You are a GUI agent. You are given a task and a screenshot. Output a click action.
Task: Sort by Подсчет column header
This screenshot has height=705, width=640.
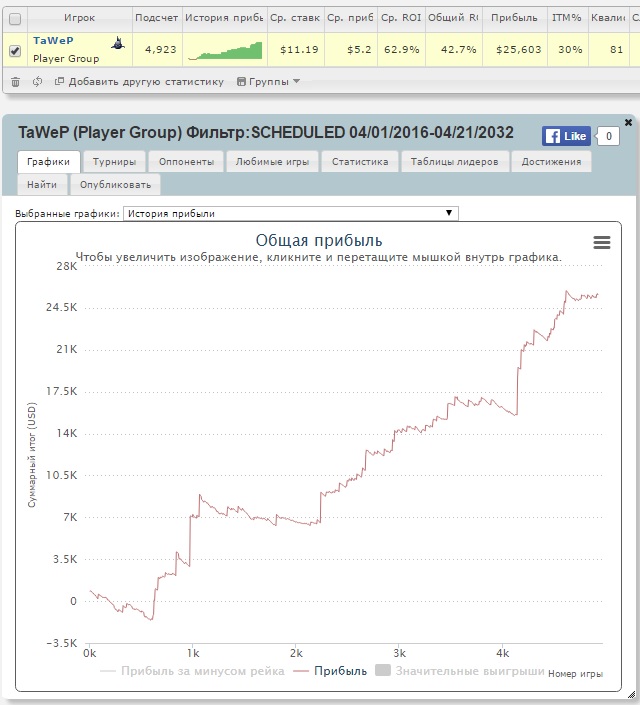coord(157,18)
